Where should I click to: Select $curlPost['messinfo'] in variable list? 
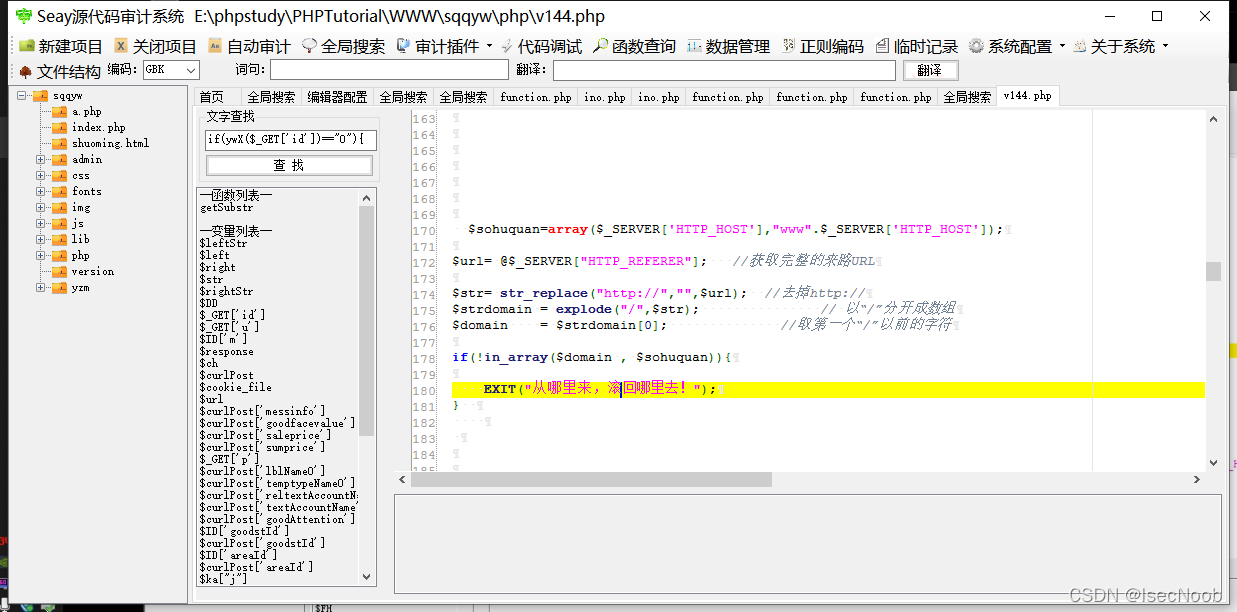pos(263,411)
